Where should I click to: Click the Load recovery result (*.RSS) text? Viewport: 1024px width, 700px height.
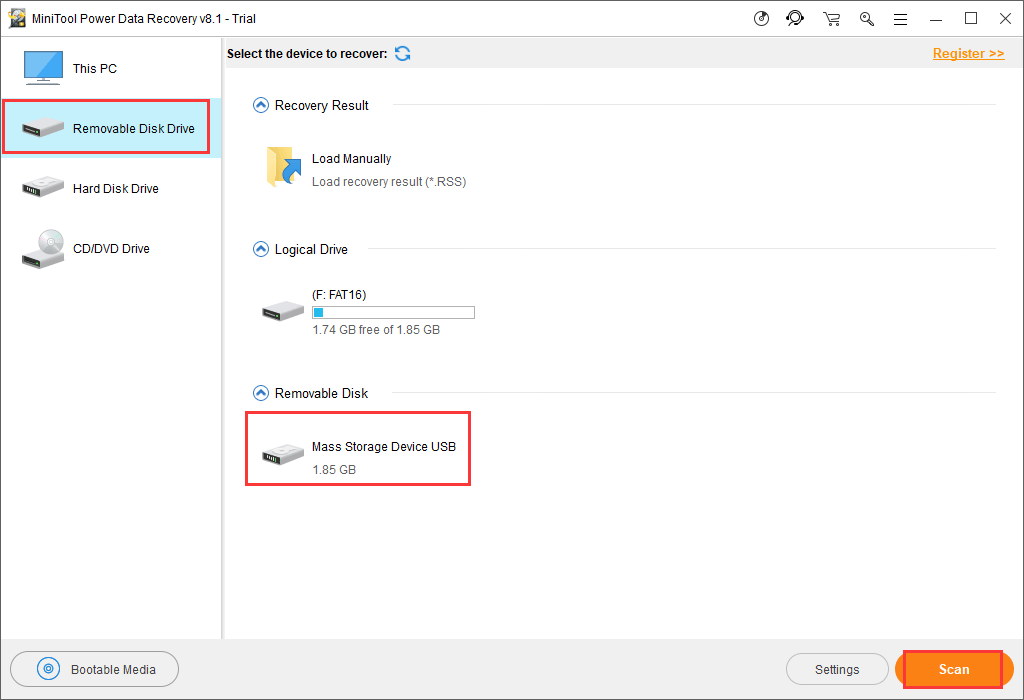(x=389, y=182)
